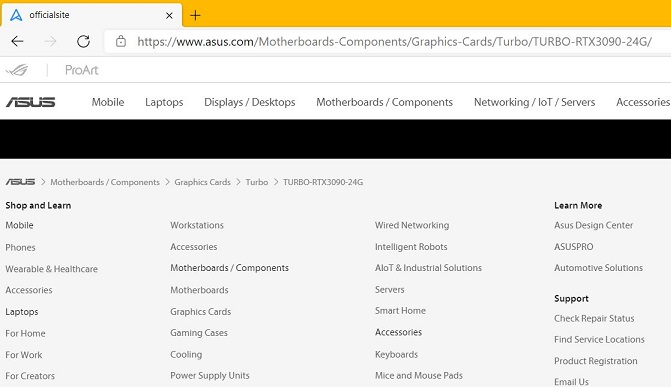Open Networking / IoT / Servers menu
This screenshot has height=387, width=671.
(x=534, y=102)
